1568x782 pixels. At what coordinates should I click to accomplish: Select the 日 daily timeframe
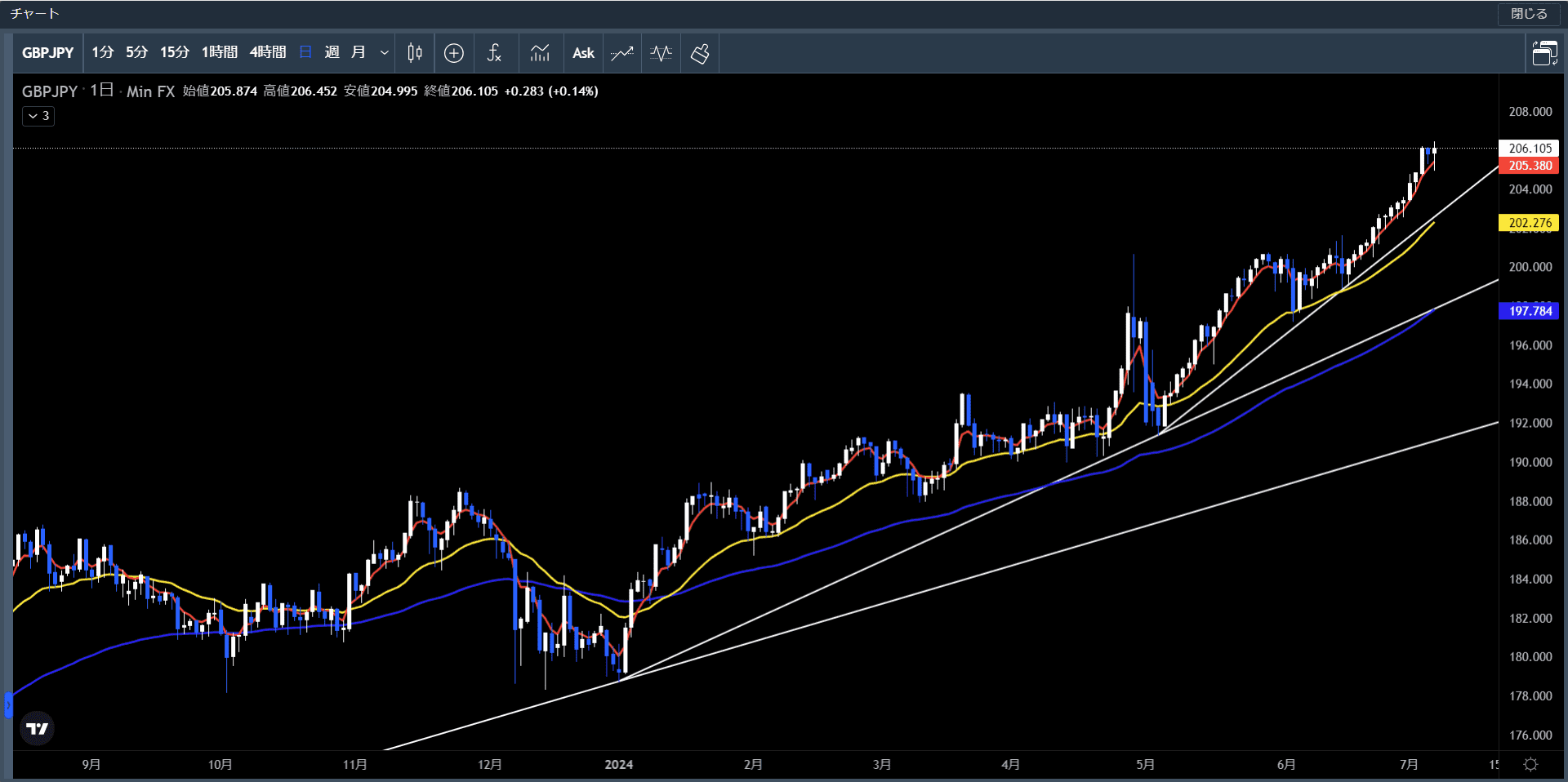pos(305,52)
